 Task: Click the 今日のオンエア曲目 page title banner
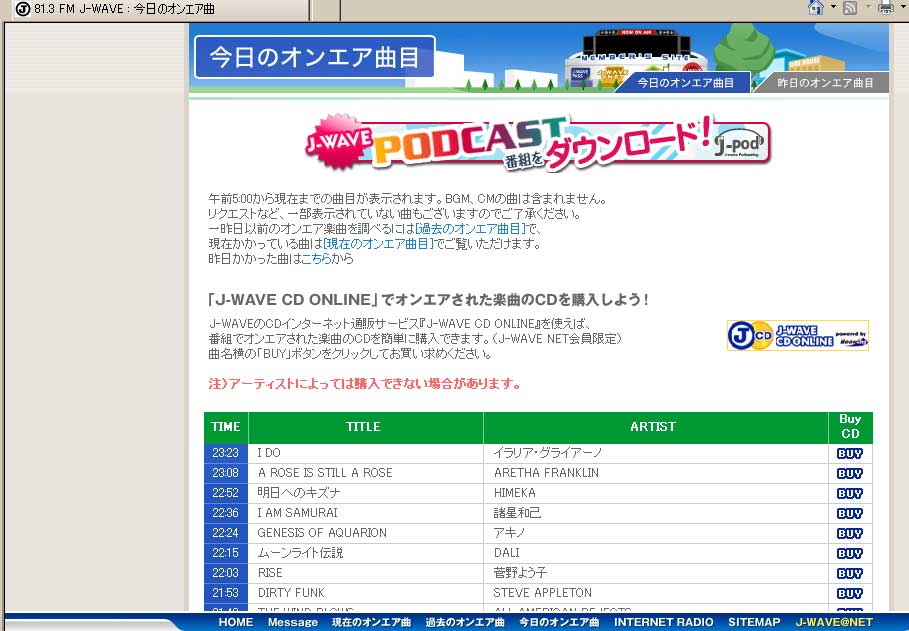point(315,57)
